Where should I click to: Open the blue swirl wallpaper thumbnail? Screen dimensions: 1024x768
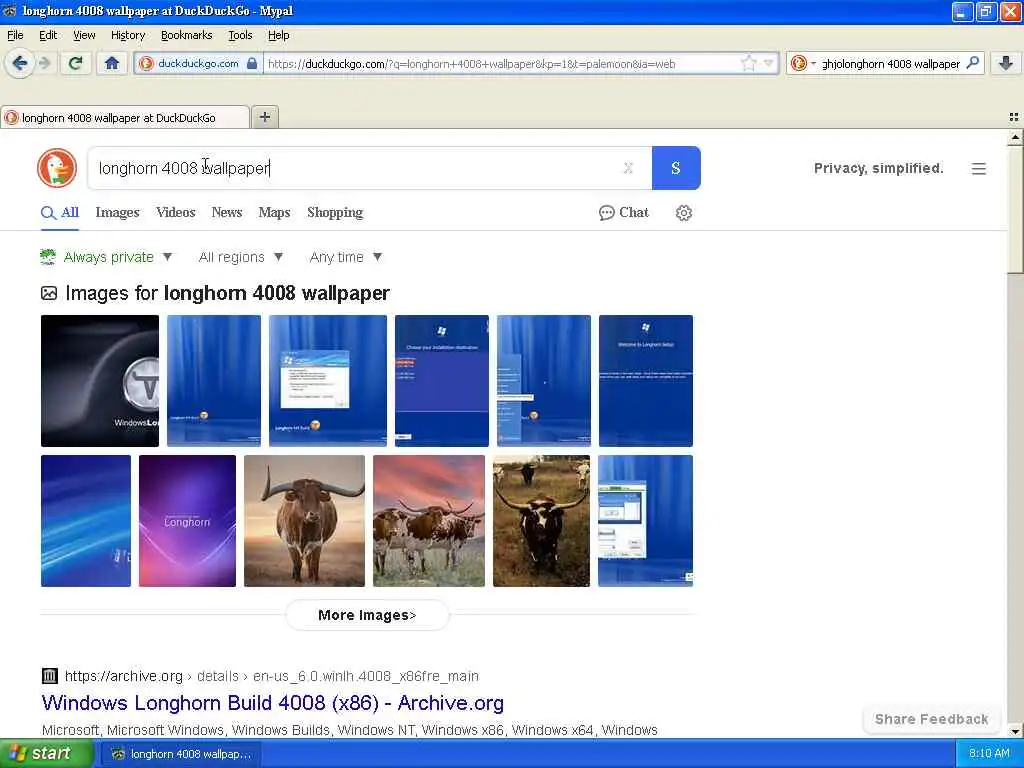coord(86,520)
